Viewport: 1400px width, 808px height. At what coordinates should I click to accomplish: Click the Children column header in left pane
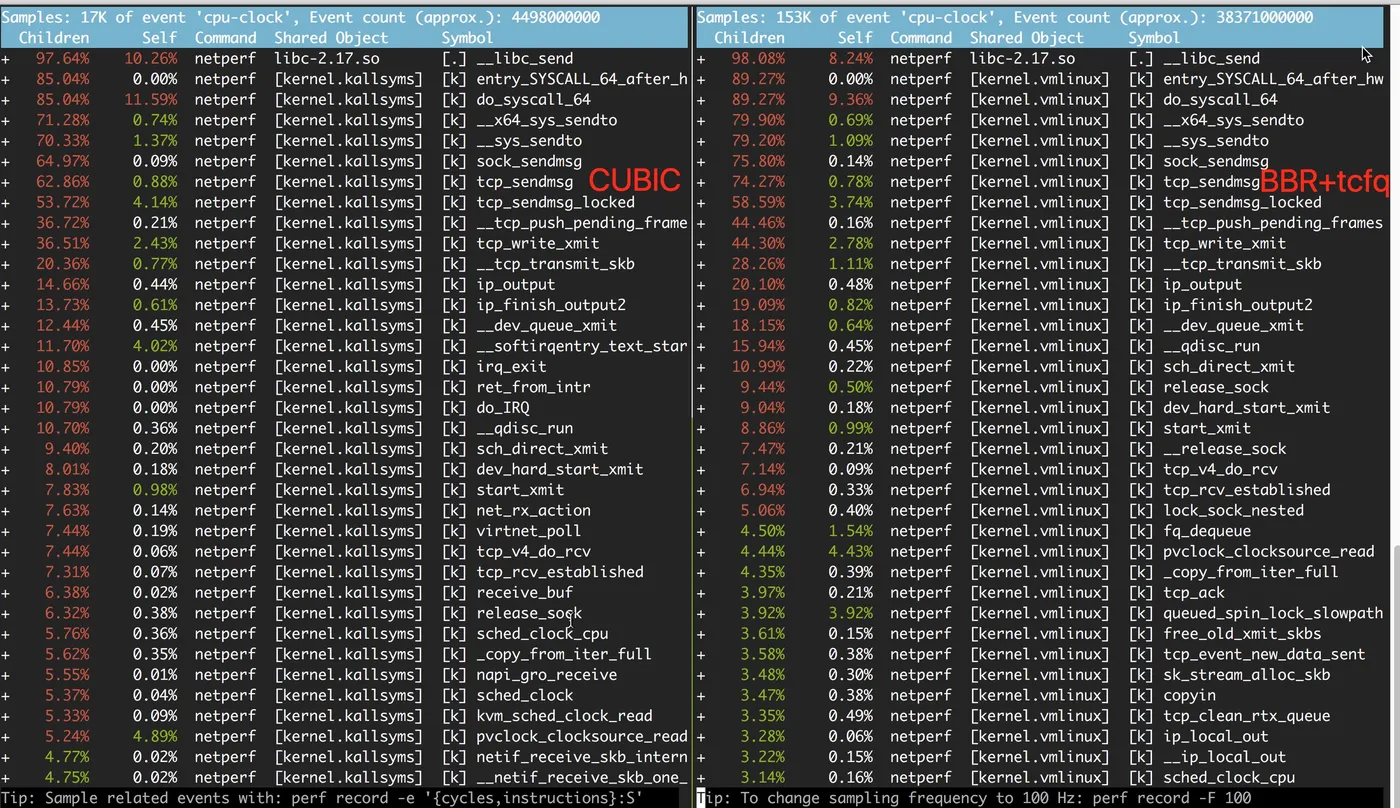tap(53, 38)
